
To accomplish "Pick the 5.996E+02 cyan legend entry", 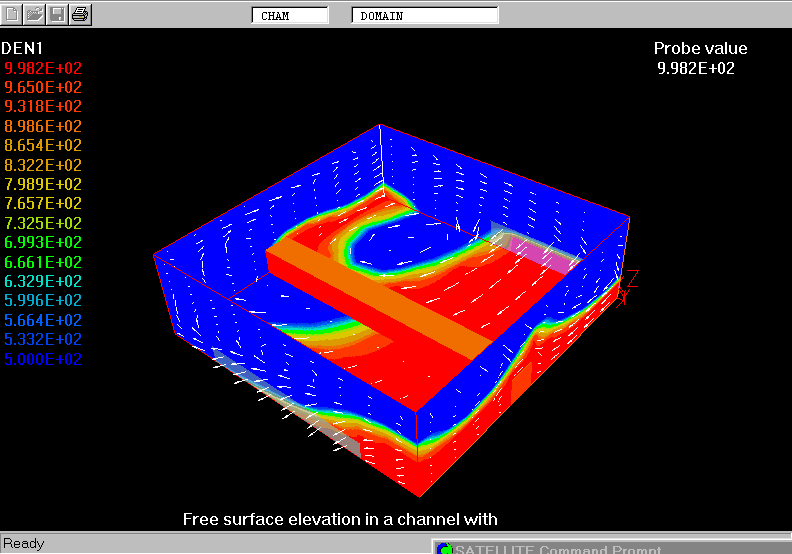I will tap(43, 301).
